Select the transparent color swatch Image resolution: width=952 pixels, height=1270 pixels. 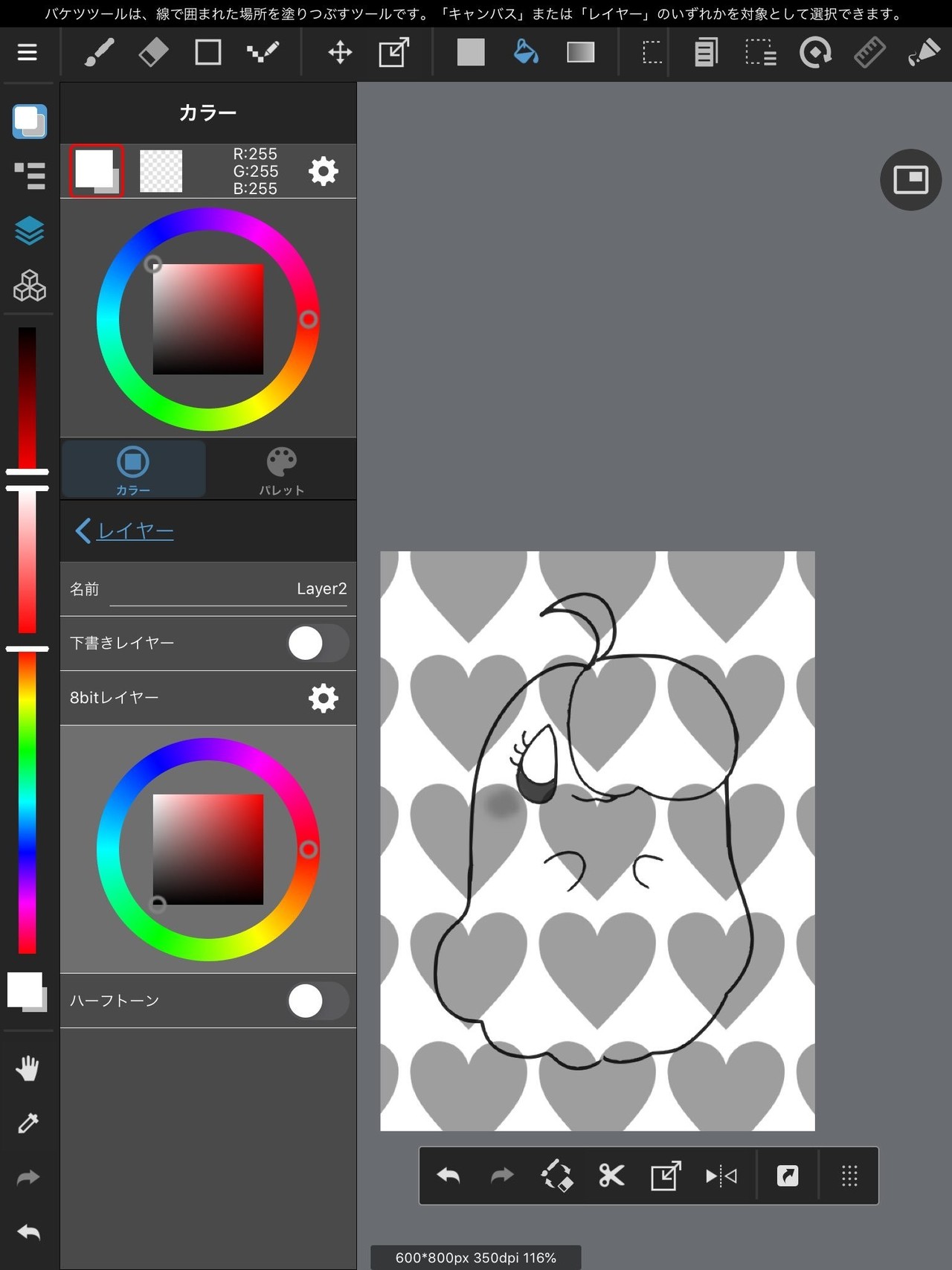click(x=161, y=171)
